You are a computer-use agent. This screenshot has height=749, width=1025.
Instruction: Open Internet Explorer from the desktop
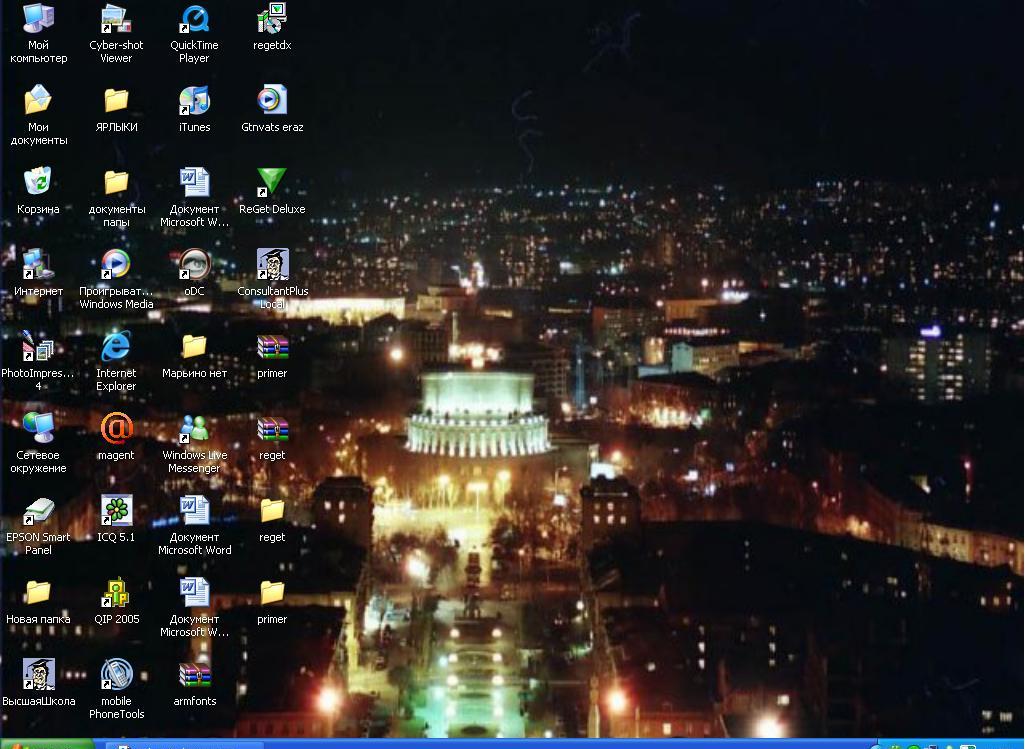click(x=116, y=347)
